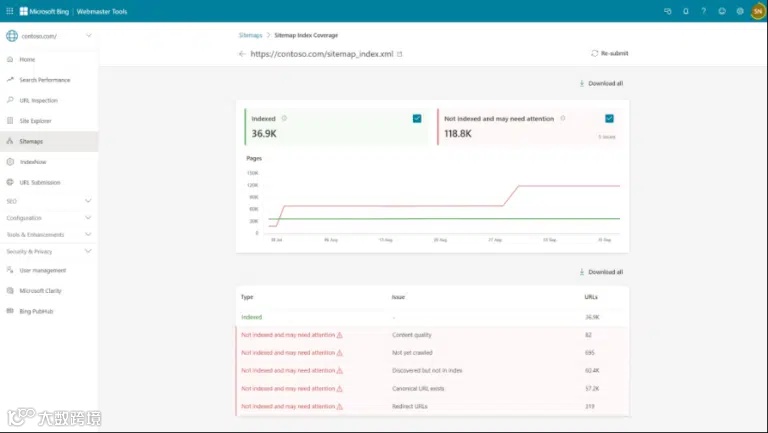Expand the Configuration section chevron
768x433 pixels.
click(88, 217)
